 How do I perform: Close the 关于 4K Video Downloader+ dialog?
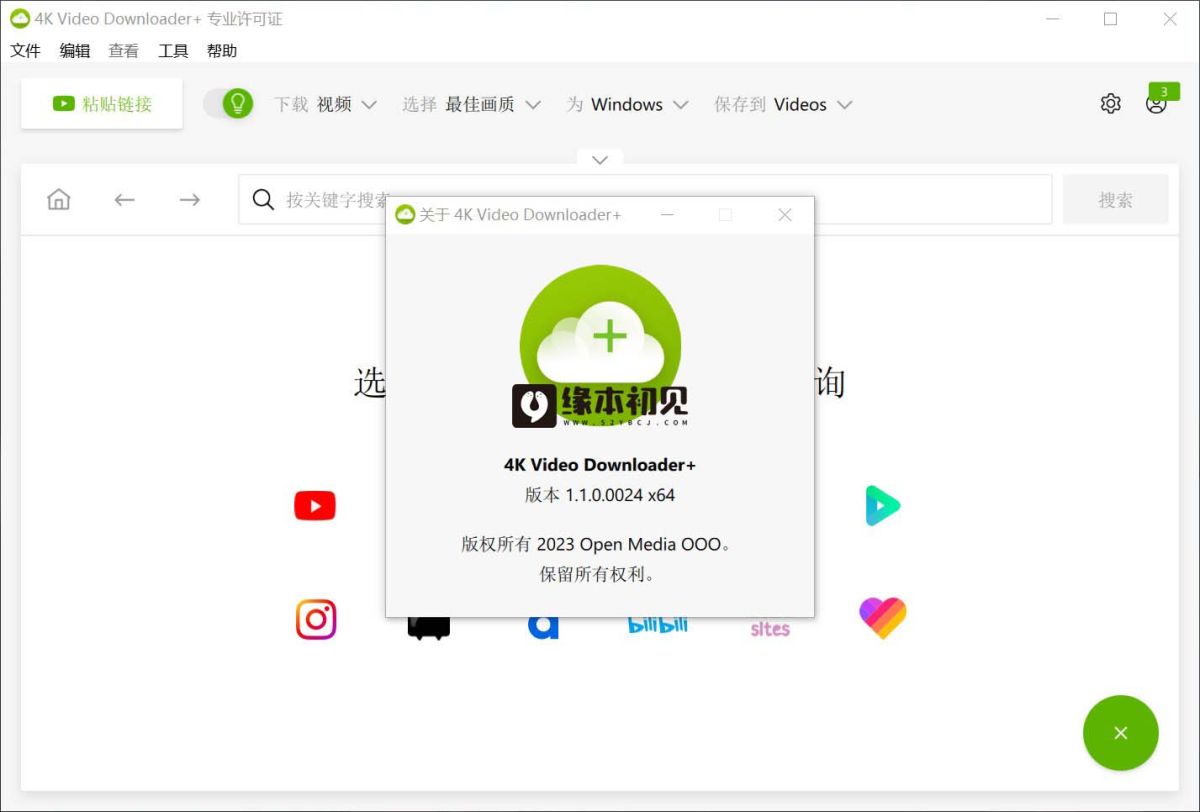pos(785,215)
